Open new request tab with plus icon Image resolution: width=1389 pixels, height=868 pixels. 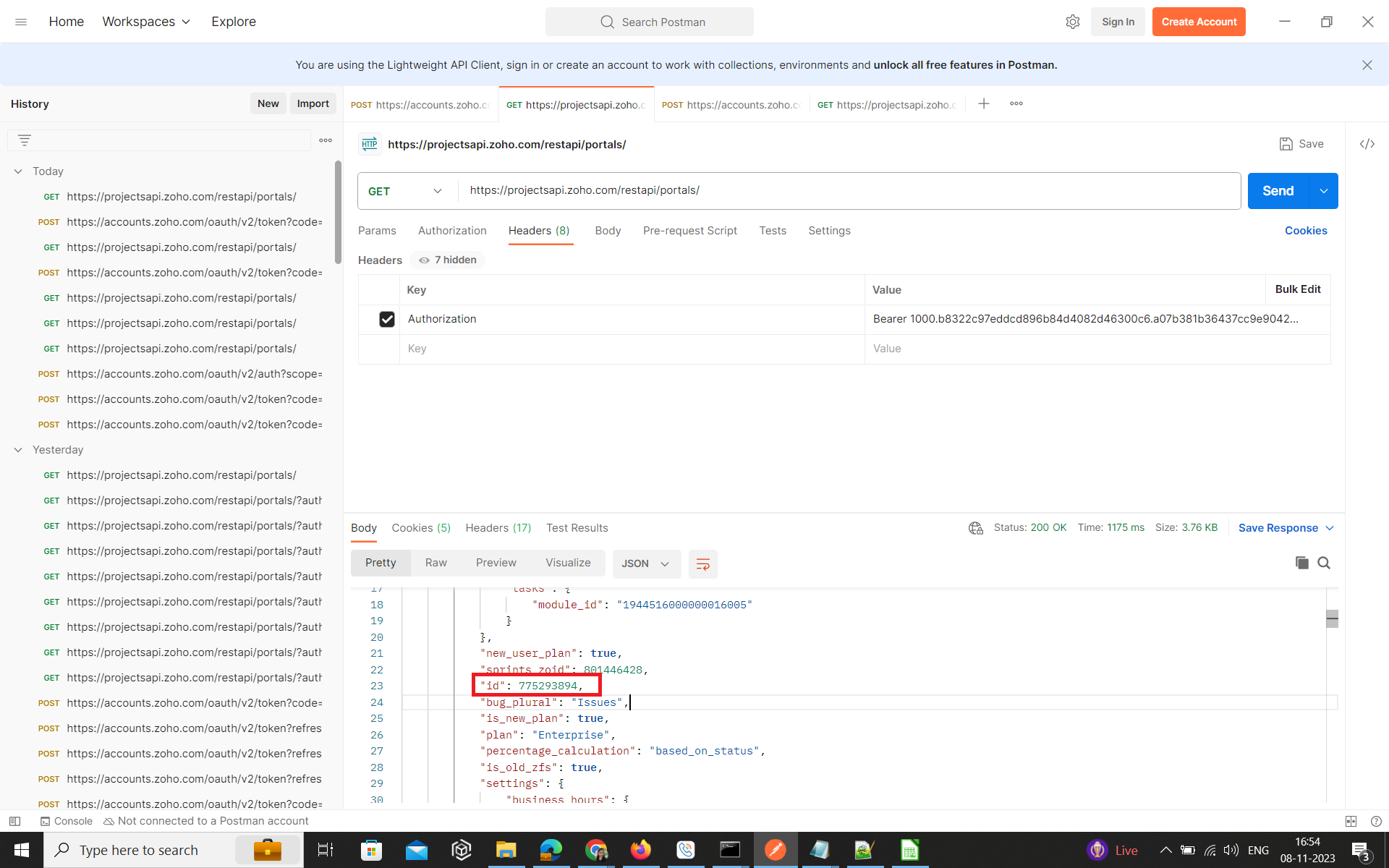[983, 103]
